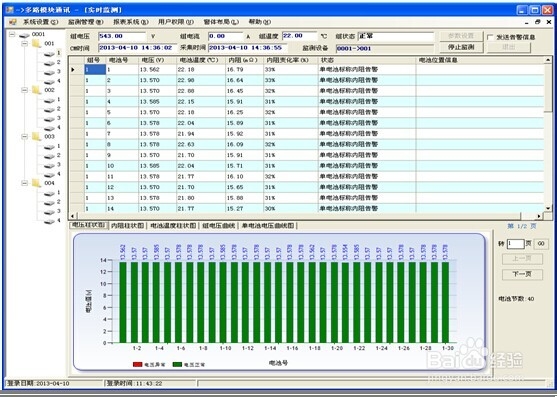Open the 系统设置 menu
Viewport: 557px width, 397px height.
coord(40,22)
